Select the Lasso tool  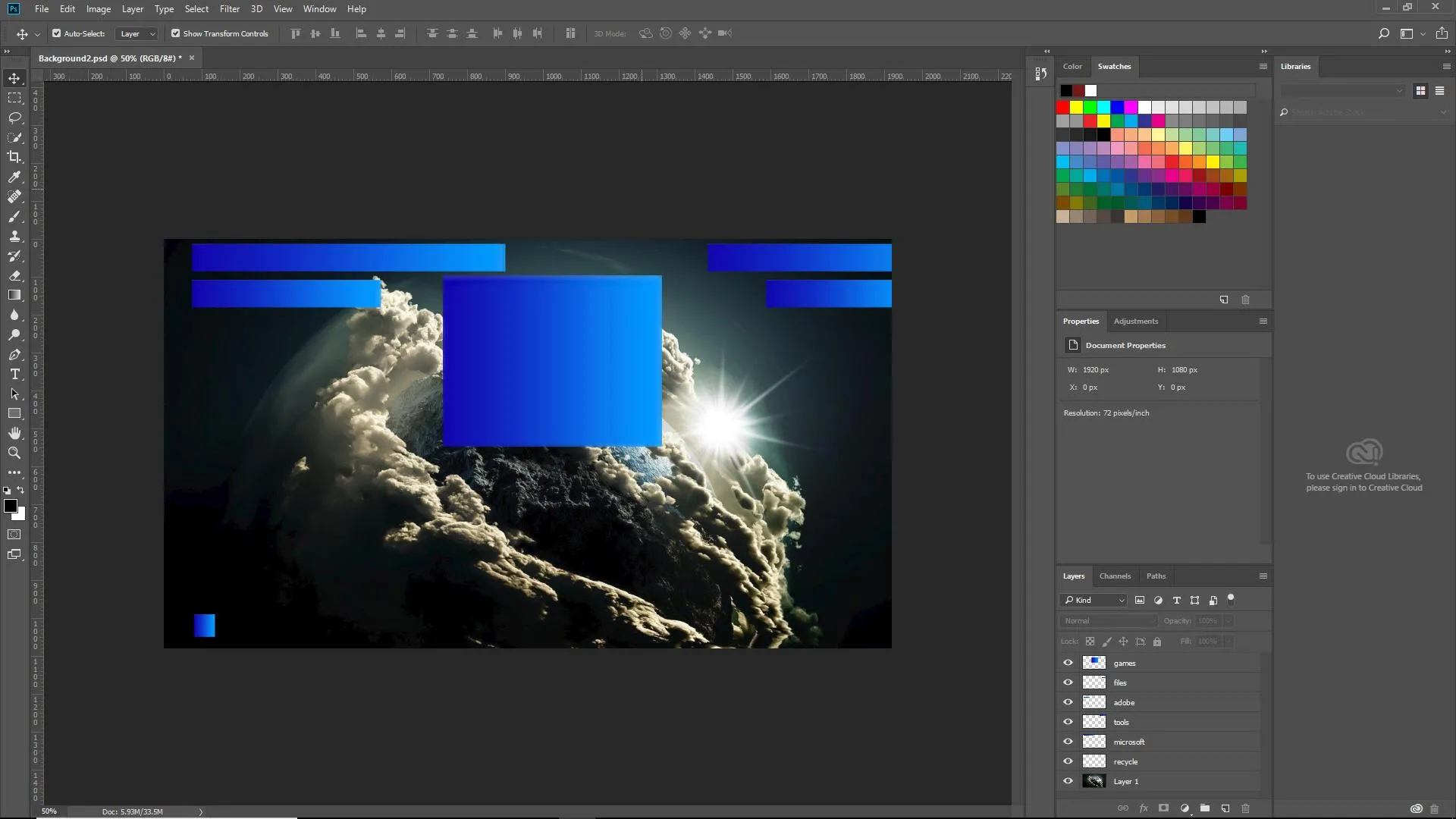(x=14, y=118)
